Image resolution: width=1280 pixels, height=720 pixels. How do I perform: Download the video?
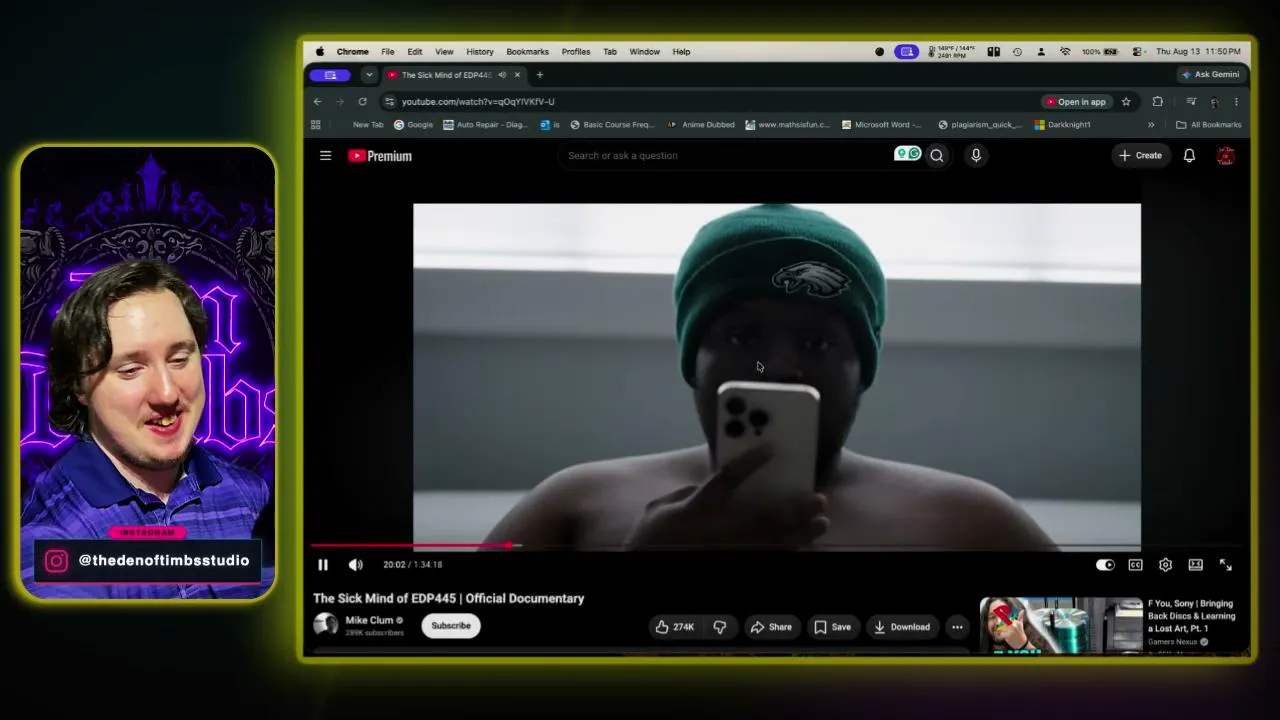902,627
